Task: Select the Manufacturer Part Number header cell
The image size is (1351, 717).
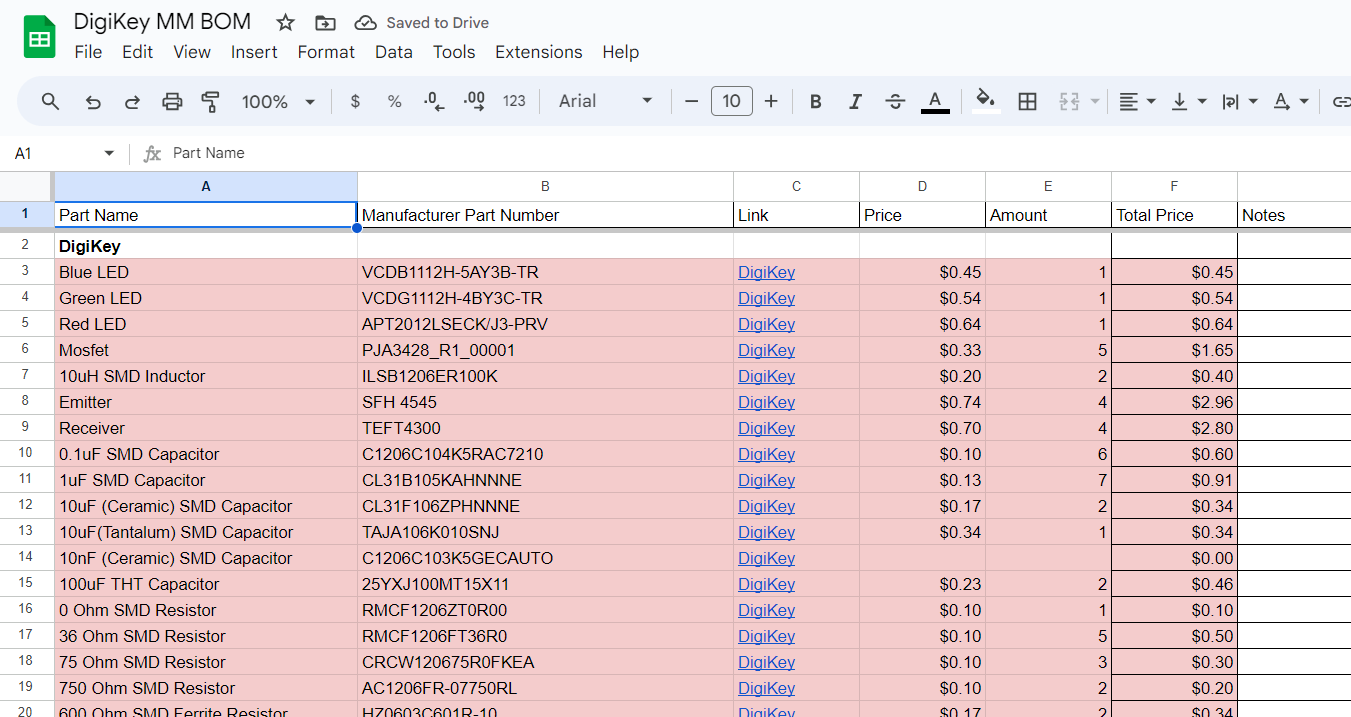Action: 545,215
